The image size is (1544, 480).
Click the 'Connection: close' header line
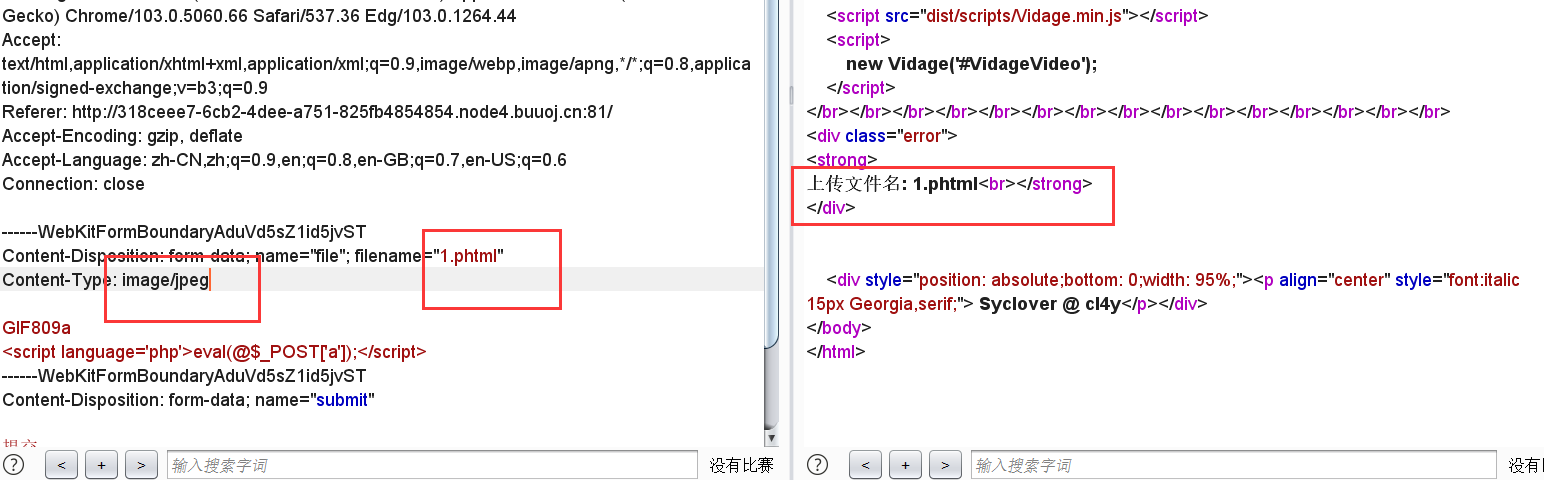(x=73, y=184)
